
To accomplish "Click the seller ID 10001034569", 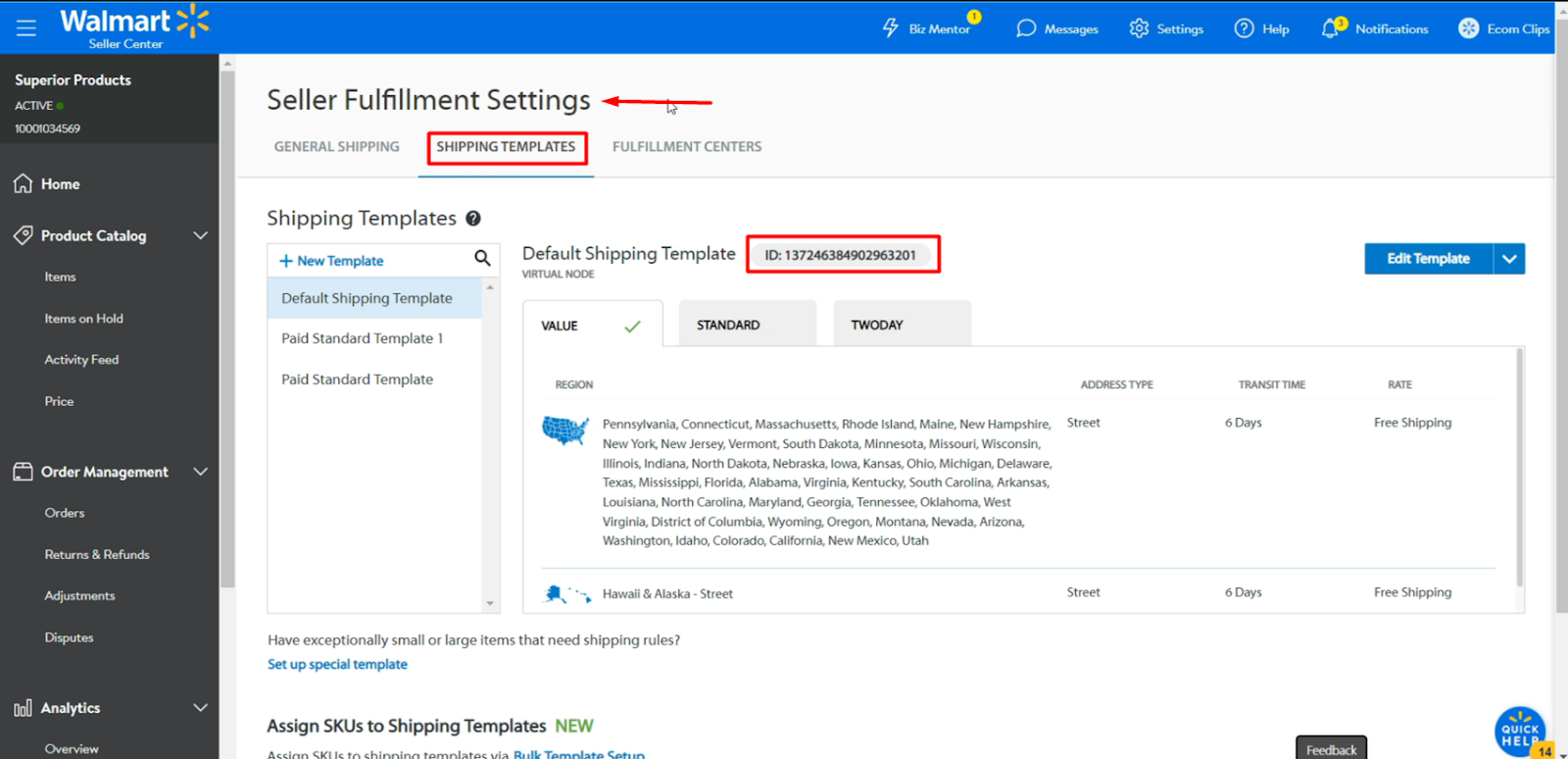I will (x=47, y=128).
